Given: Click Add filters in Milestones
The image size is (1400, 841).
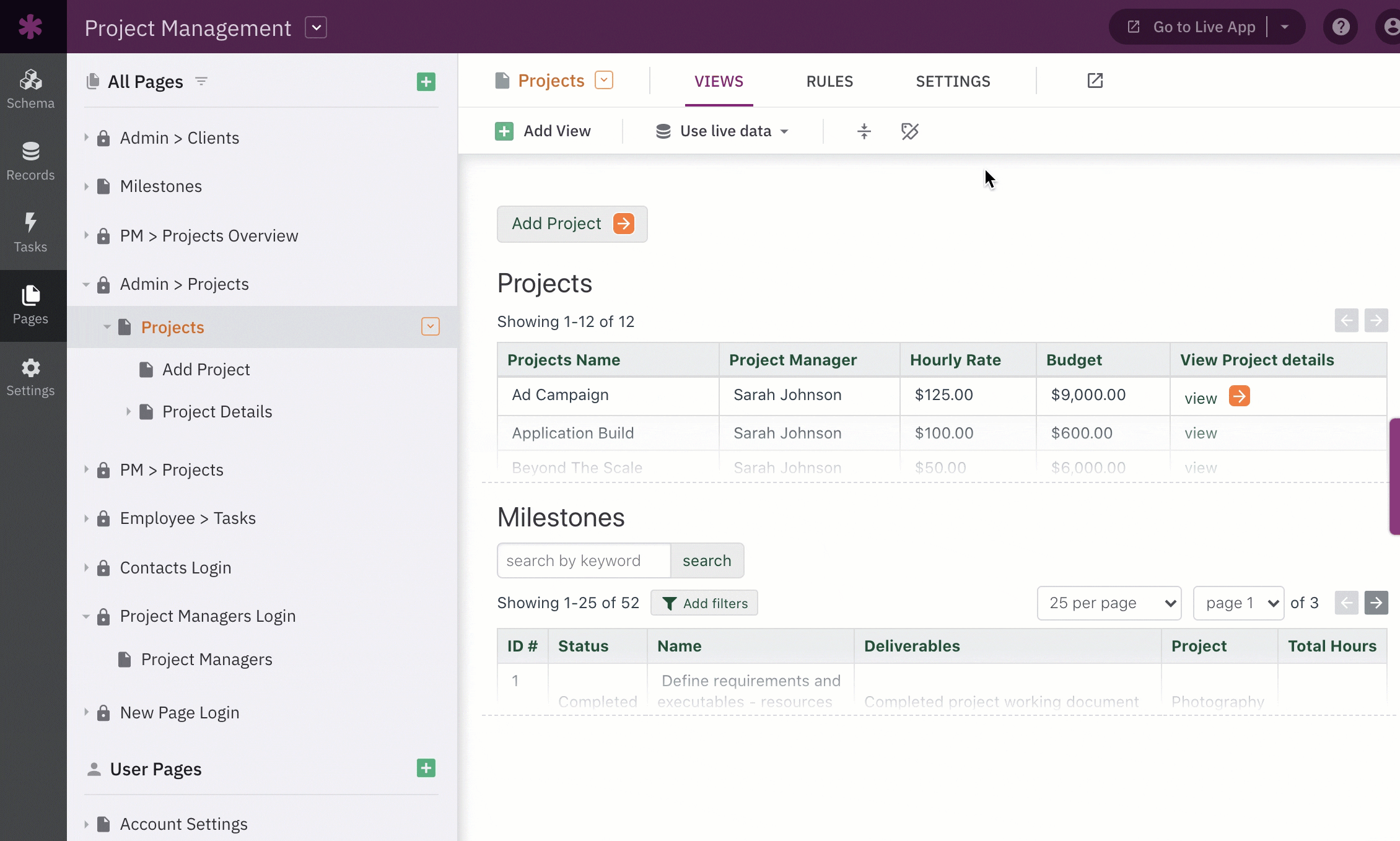Looking at the screenshot, I should pyautogui.click(x=704, y=603).
